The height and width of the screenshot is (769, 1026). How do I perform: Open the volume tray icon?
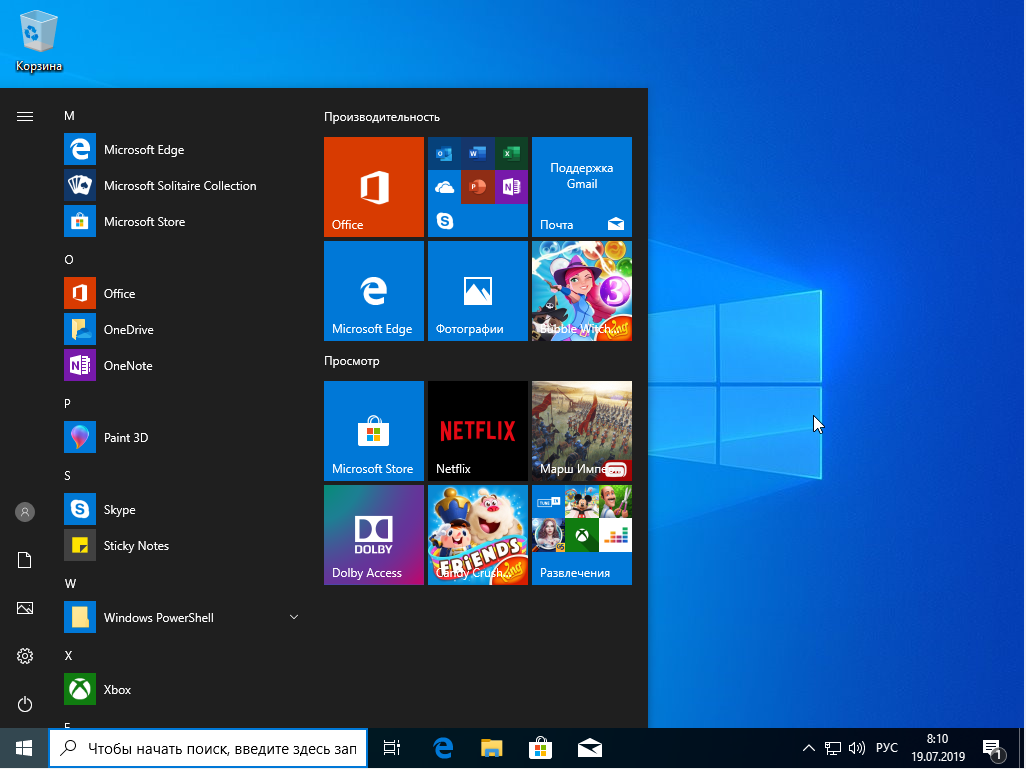pos(857,748)
